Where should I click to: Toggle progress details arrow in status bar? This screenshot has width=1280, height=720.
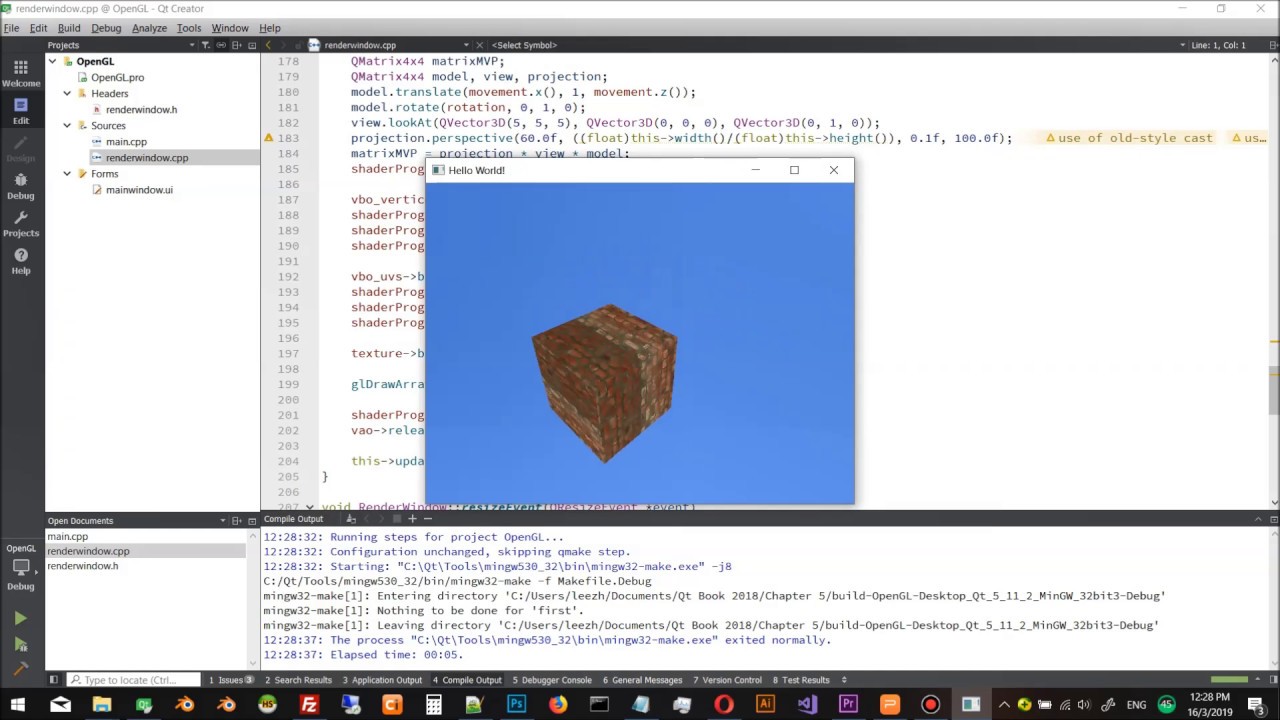coord(1257,680)
